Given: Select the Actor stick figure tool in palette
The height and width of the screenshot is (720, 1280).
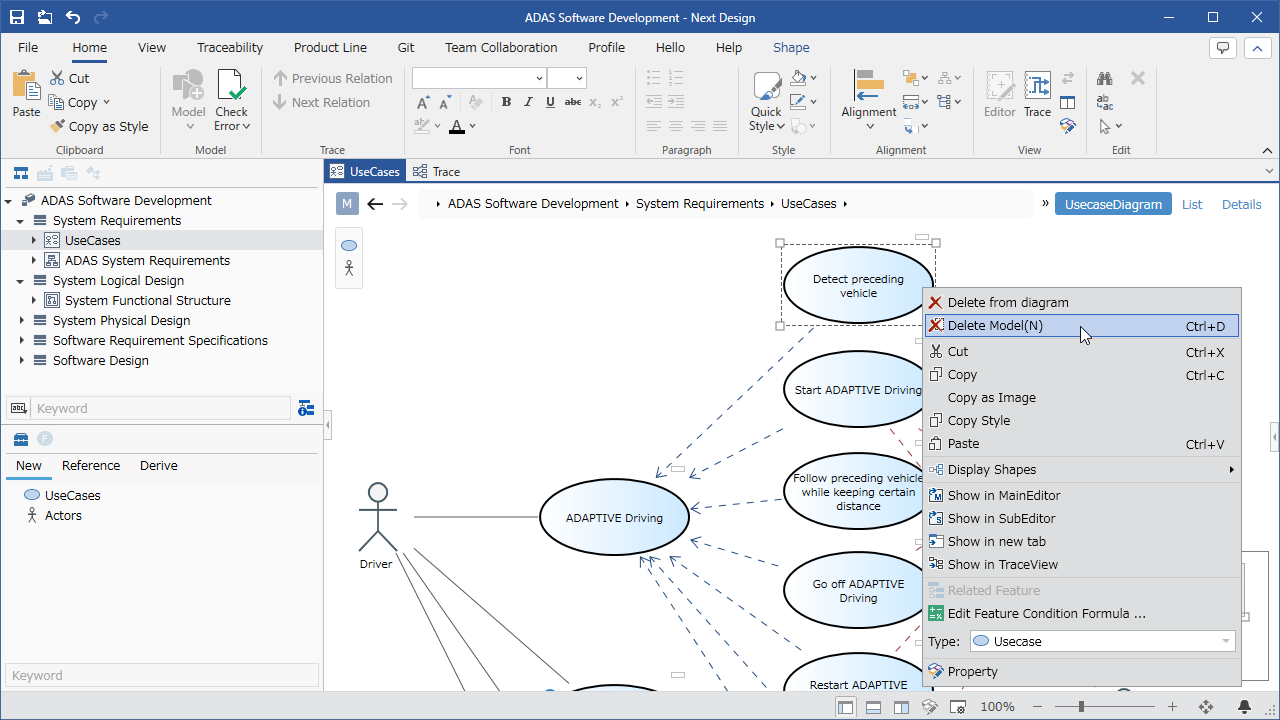Looking at the screenshot, I should pyautogui.click(x=349, y=268).
